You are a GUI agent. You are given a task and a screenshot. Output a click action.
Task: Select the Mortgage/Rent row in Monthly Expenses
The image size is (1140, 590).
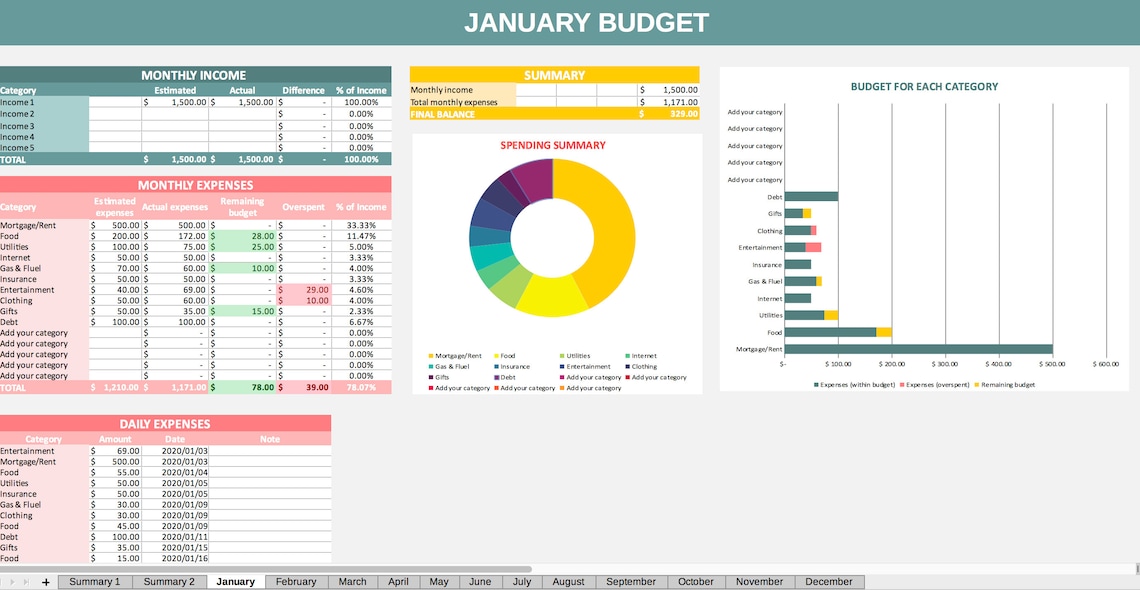[x=196, y=225]
